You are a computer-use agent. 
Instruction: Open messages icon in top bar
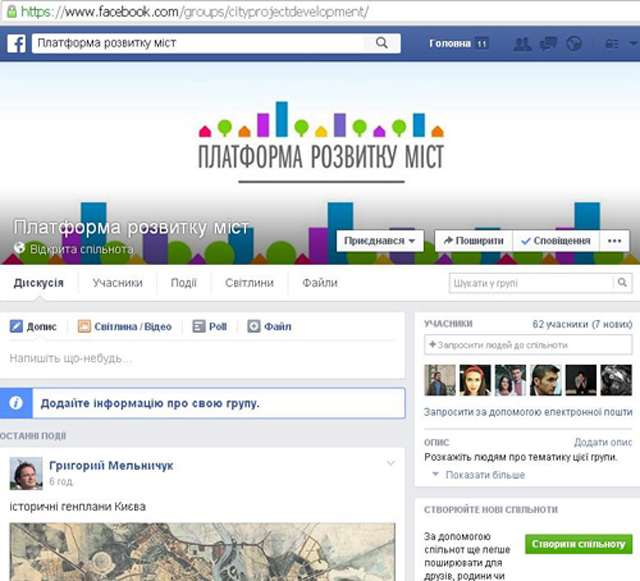pyautogui.click(x=548, y=44)
